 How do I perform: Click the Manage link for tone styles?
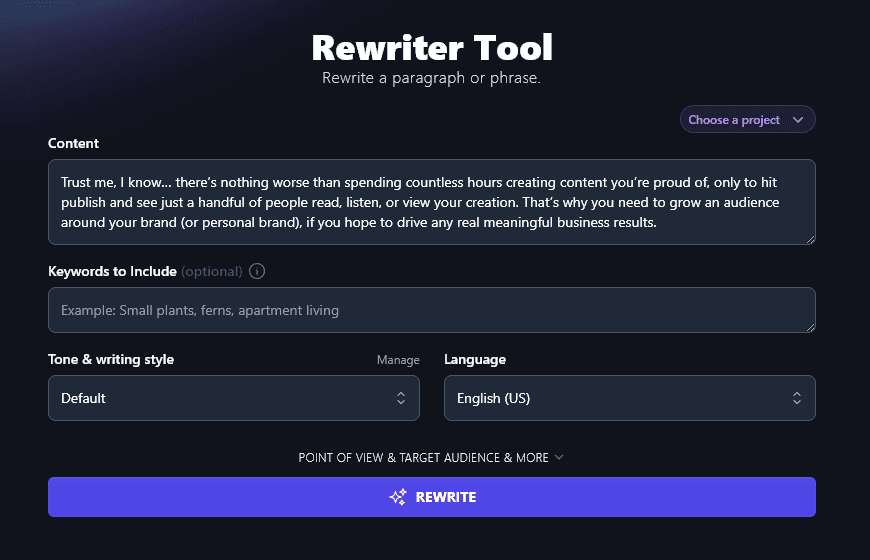(398, 360)
